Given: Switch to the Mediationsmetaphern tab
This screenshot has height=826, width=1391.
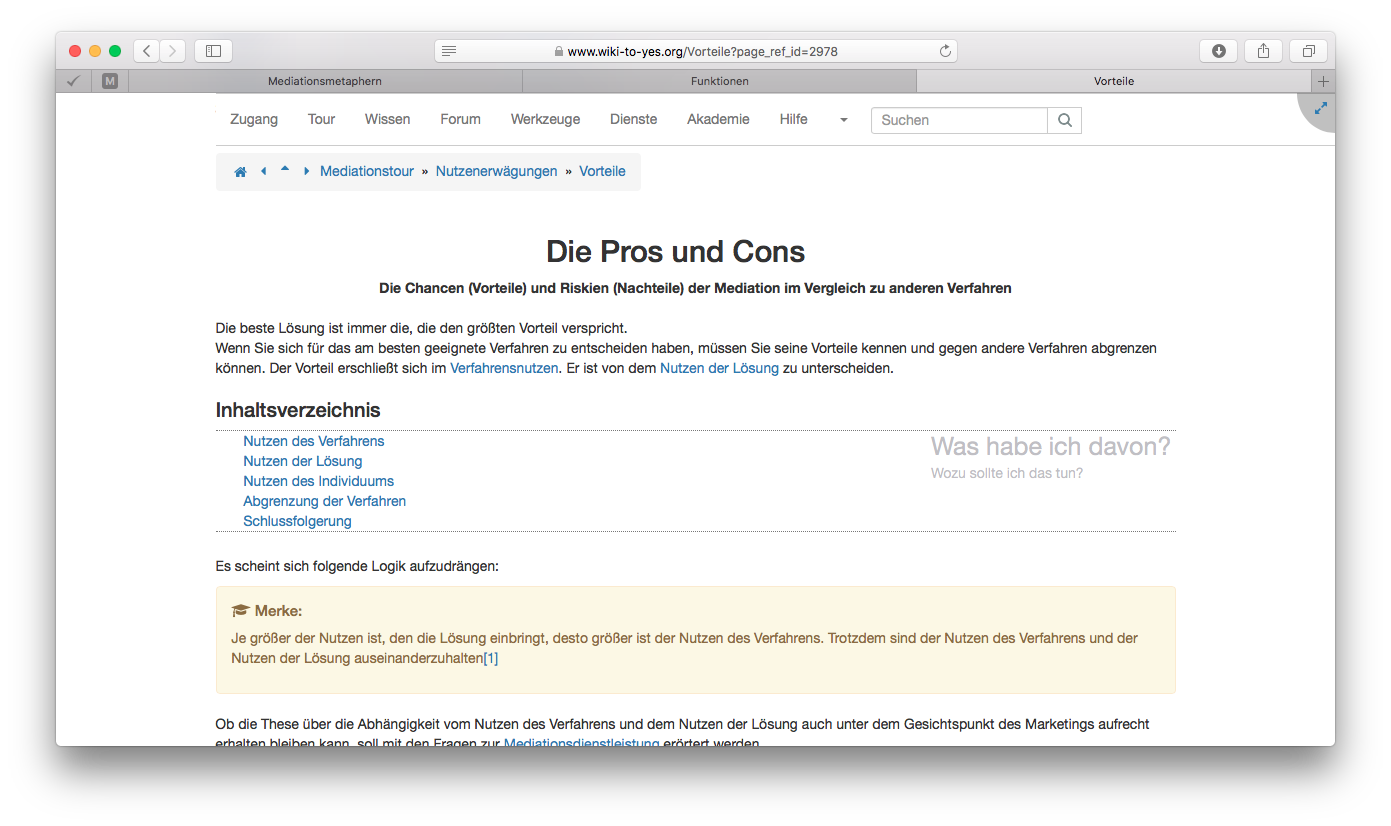Looking at the screenshot, I should pos(325,81).
